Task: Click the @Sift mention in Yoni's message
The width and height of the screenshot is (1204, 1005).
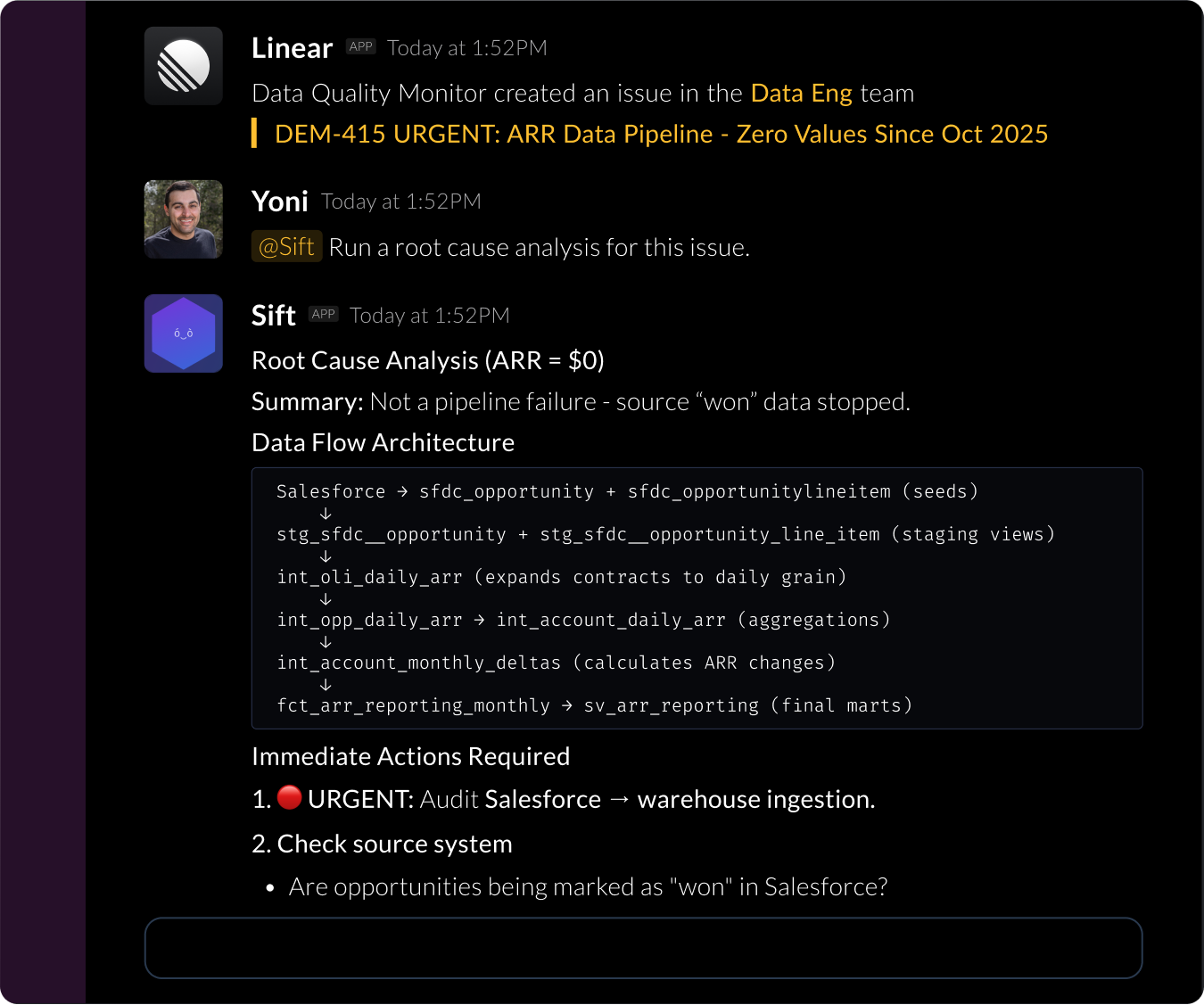Action: [286, 247]
